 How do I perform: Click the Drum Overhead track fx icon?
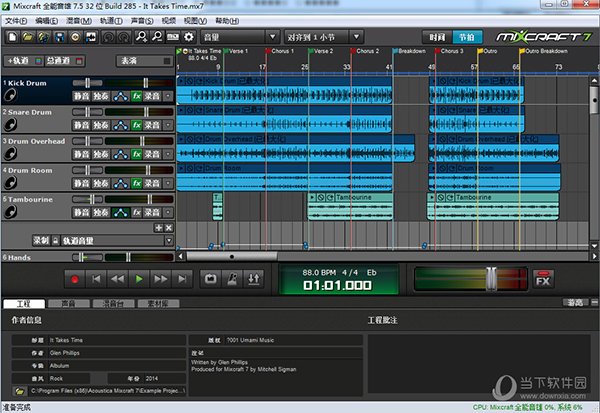pos(137,154)
